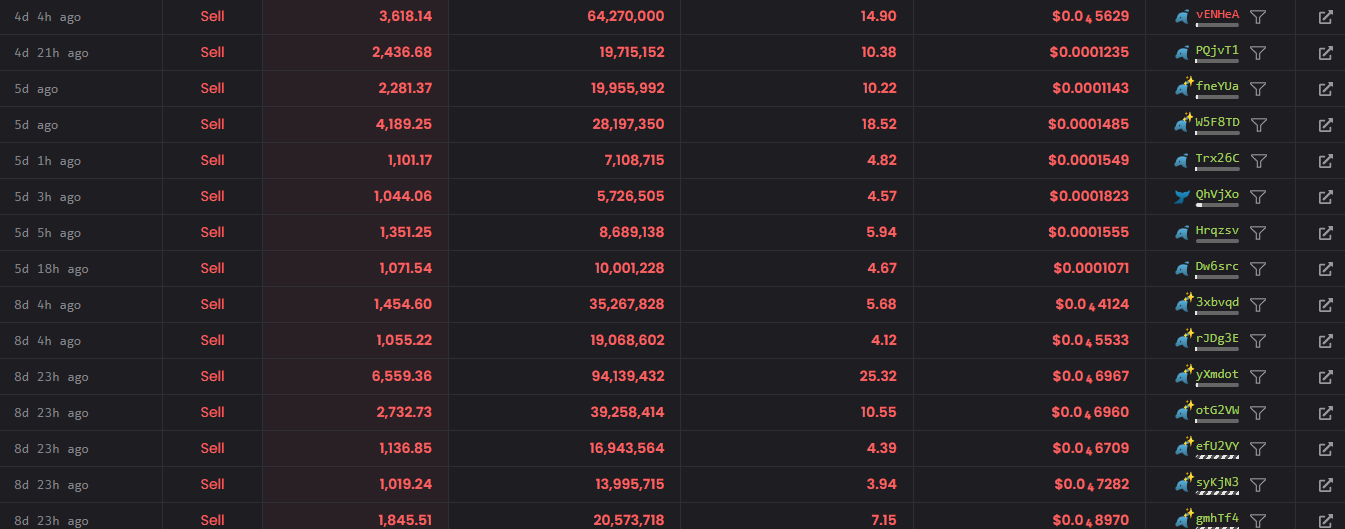This screenshot has width=1345, height=529.
Task: Filter trades by maker vENHeA
Action: point(1259,17)
